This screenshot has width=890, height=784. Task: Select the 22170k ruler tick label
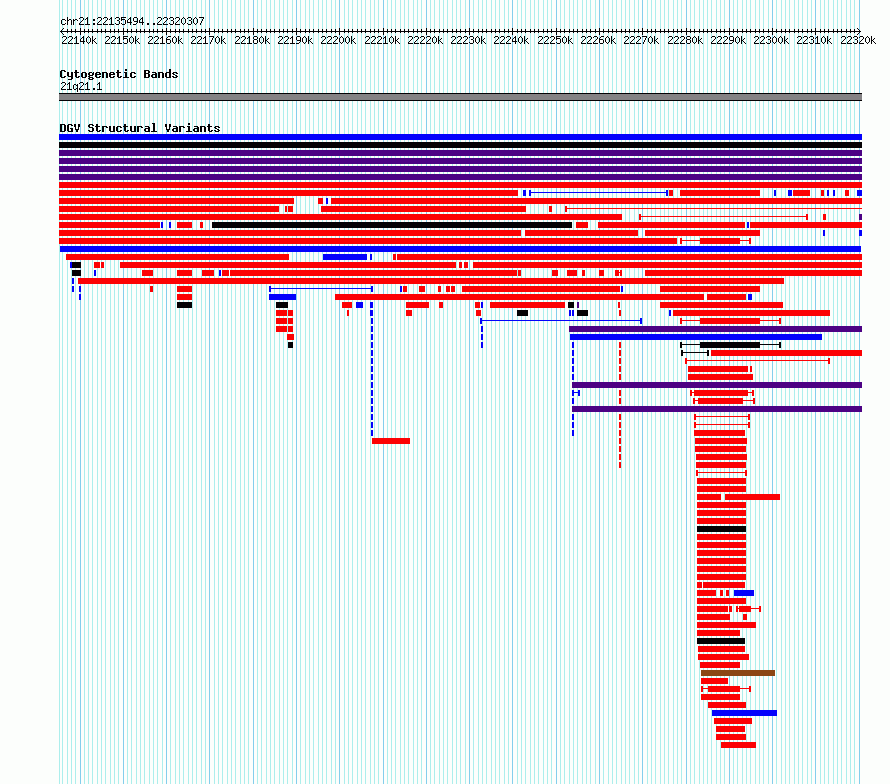tap(208, 40)
